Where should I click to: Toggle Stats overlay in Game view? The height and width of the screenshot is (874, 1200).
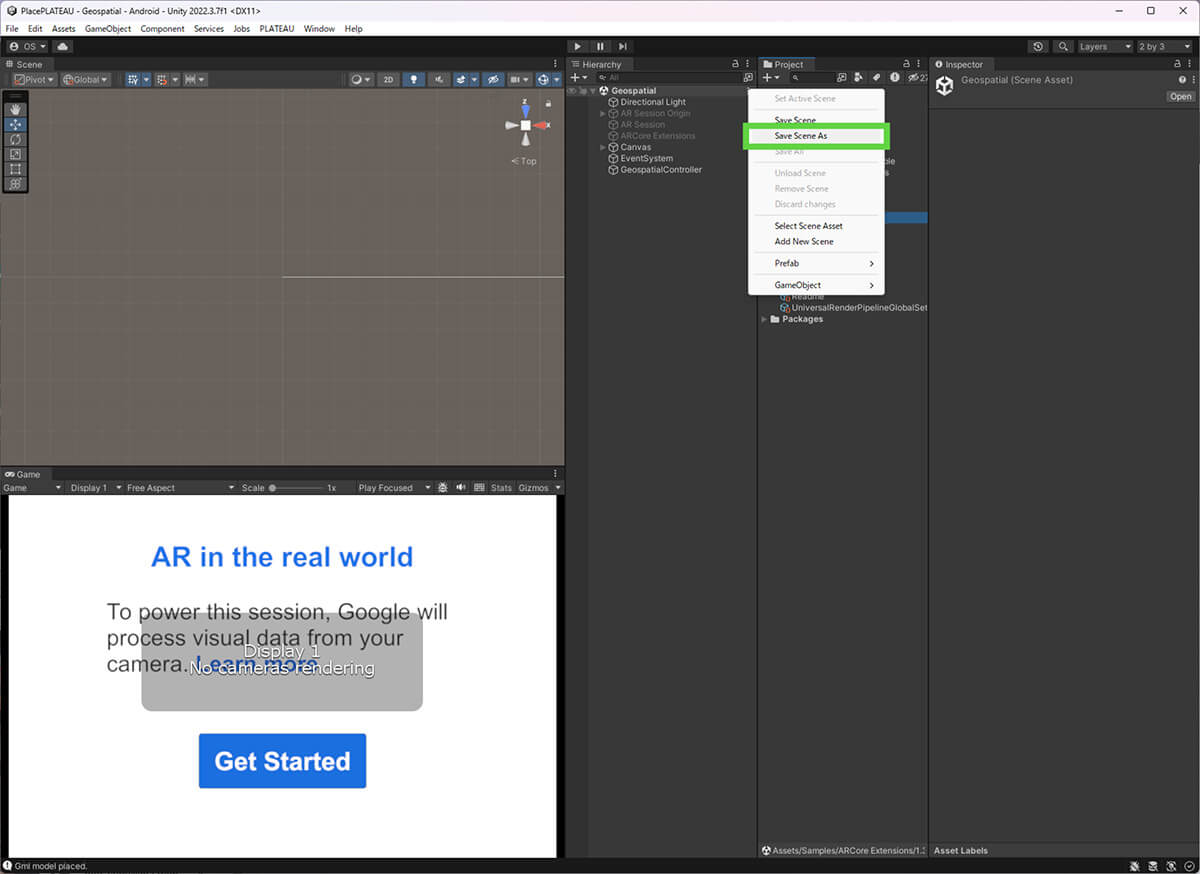[x=501, y=487]
